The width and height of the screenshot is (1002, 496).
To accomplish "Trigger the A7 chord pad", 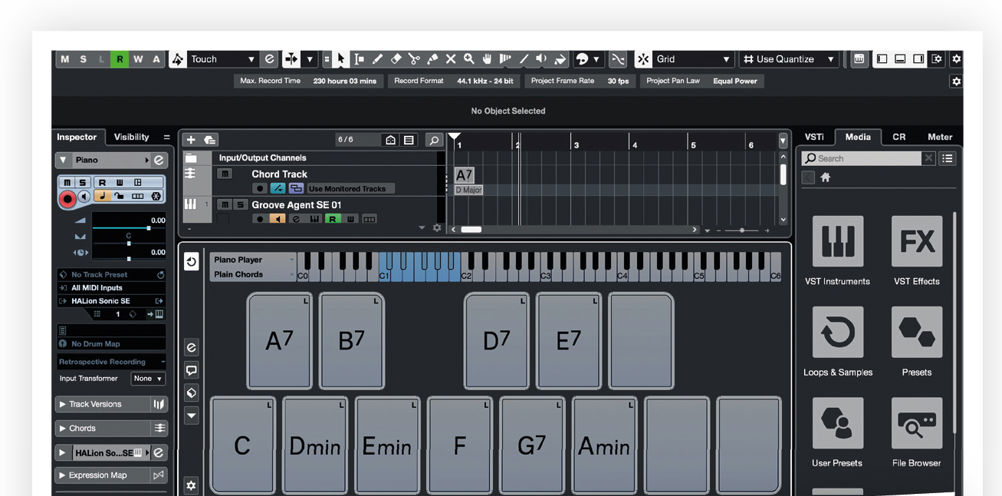I will click(x=279, y=341).
